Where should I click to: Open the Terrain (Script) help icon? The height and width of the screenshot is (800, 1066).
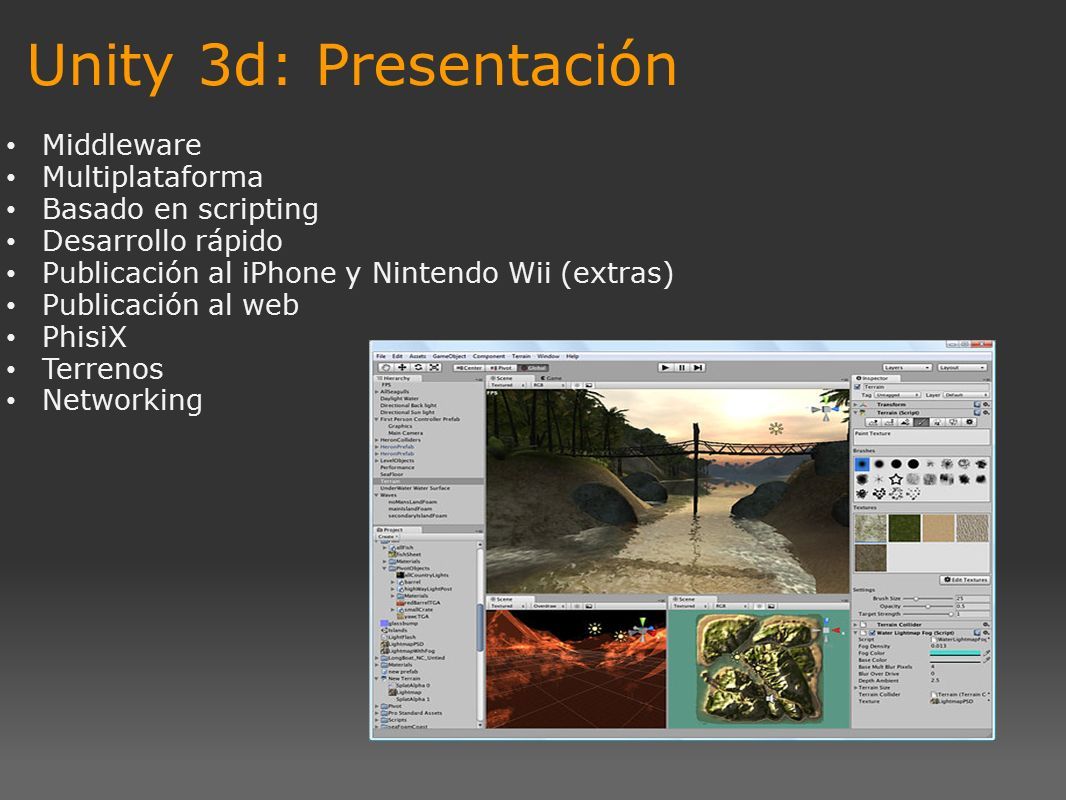coord(977,413)
